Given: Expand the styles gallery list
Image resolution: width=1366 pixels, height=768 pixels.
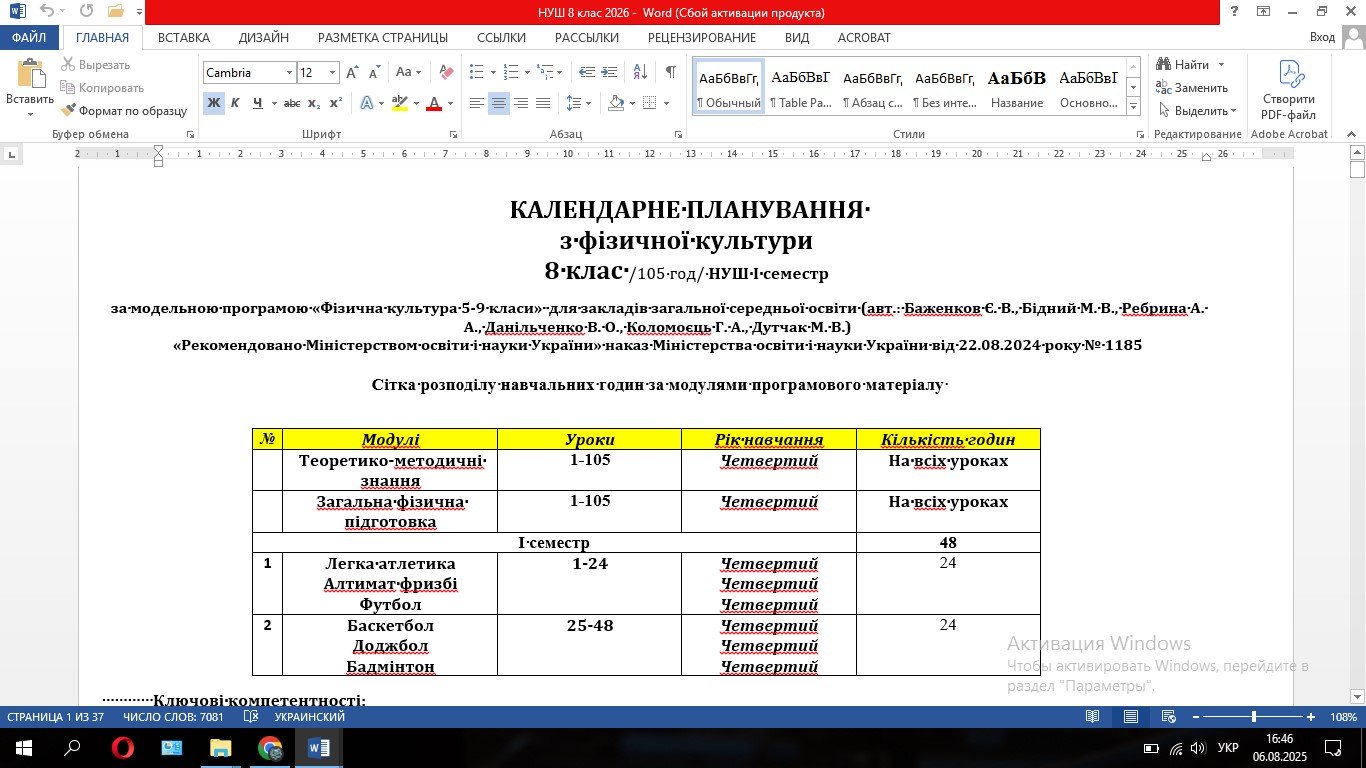Looking at the screenshot, I should [x=1133, y=105].
